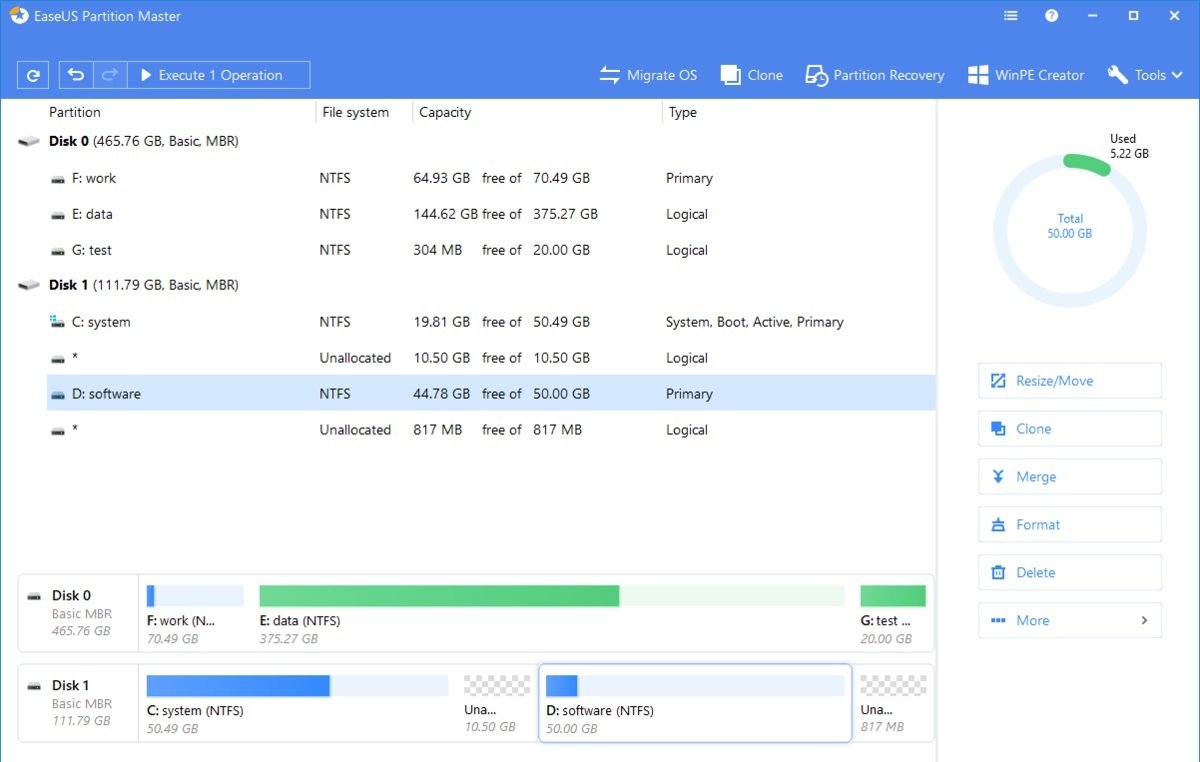Click the C: system drive icon in the list
The image size is (1200, 762).
[x=58, y=322]
